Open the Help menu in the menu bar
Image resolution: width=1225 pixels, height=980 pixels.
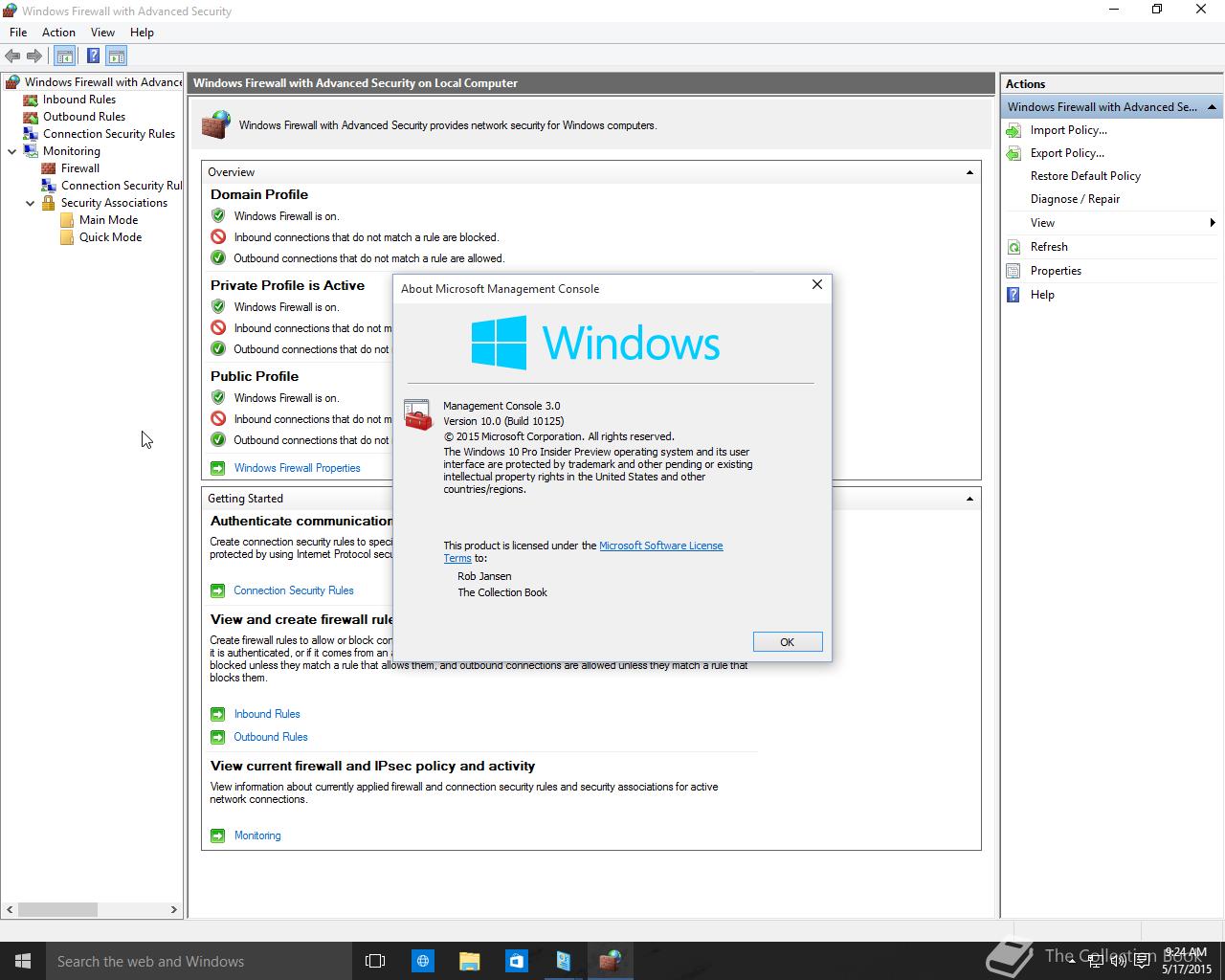(142, 33)
